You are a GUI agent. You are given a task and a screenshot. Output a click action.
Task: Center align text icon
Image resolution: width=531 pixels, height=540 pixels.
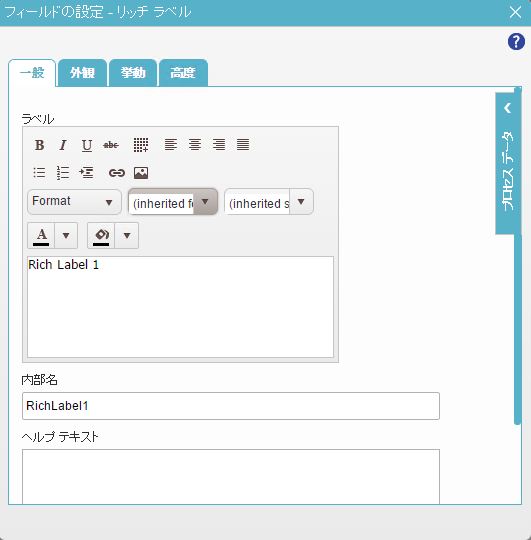(x=195, y=145)
